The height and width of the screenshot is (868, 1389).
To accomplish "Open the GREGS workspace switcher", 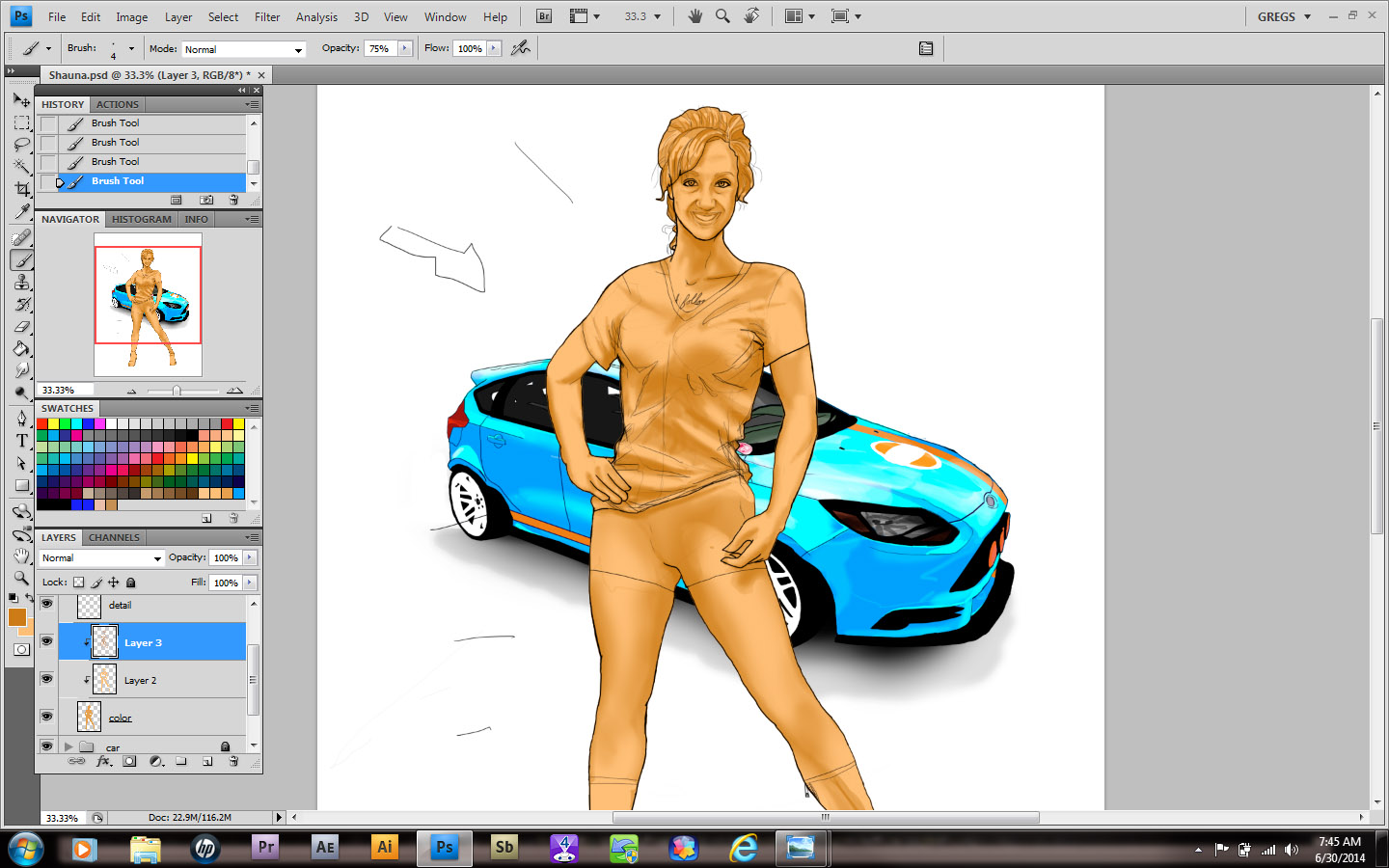I will point(1284,17).
